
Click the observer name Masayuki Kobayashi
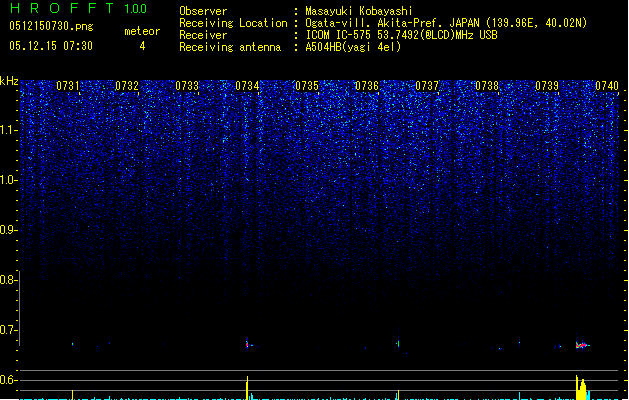point(359,11)
